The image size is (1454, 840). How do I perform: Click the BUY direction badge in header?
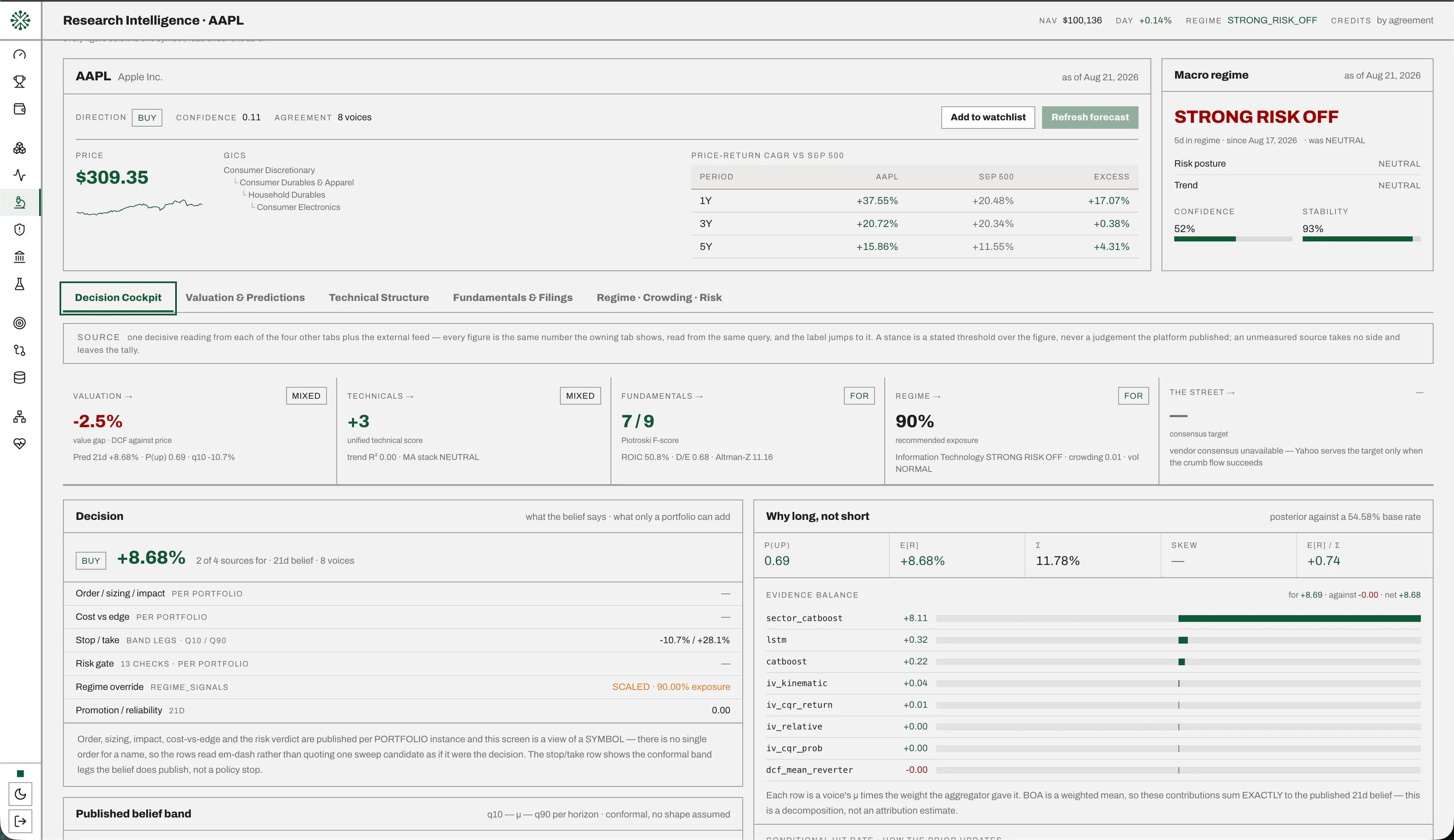147,118
